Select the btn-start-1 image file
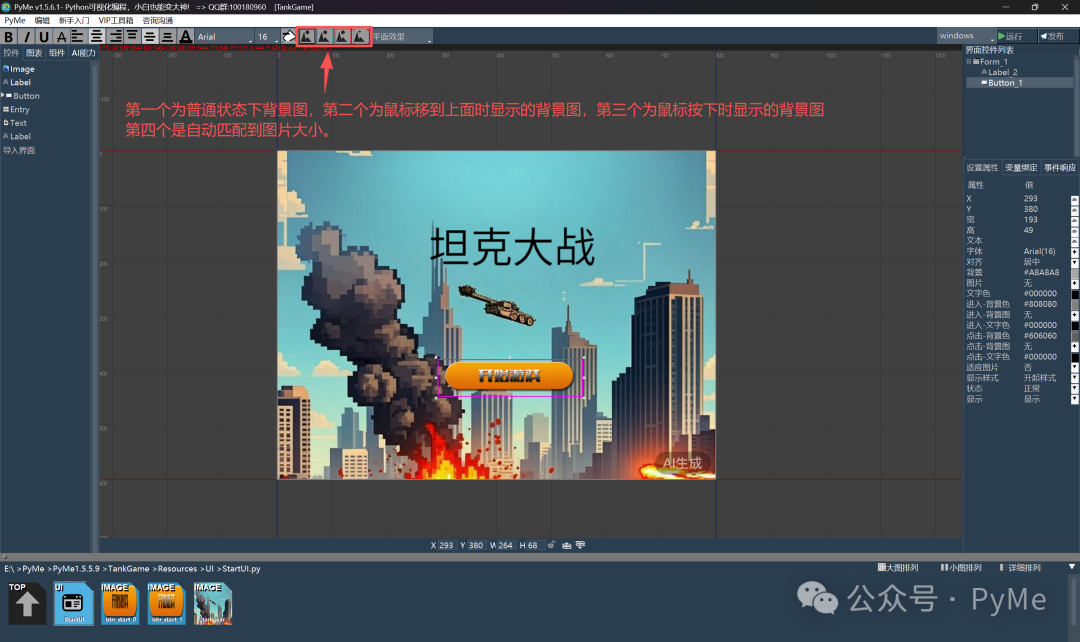 (x=167, y=603)
